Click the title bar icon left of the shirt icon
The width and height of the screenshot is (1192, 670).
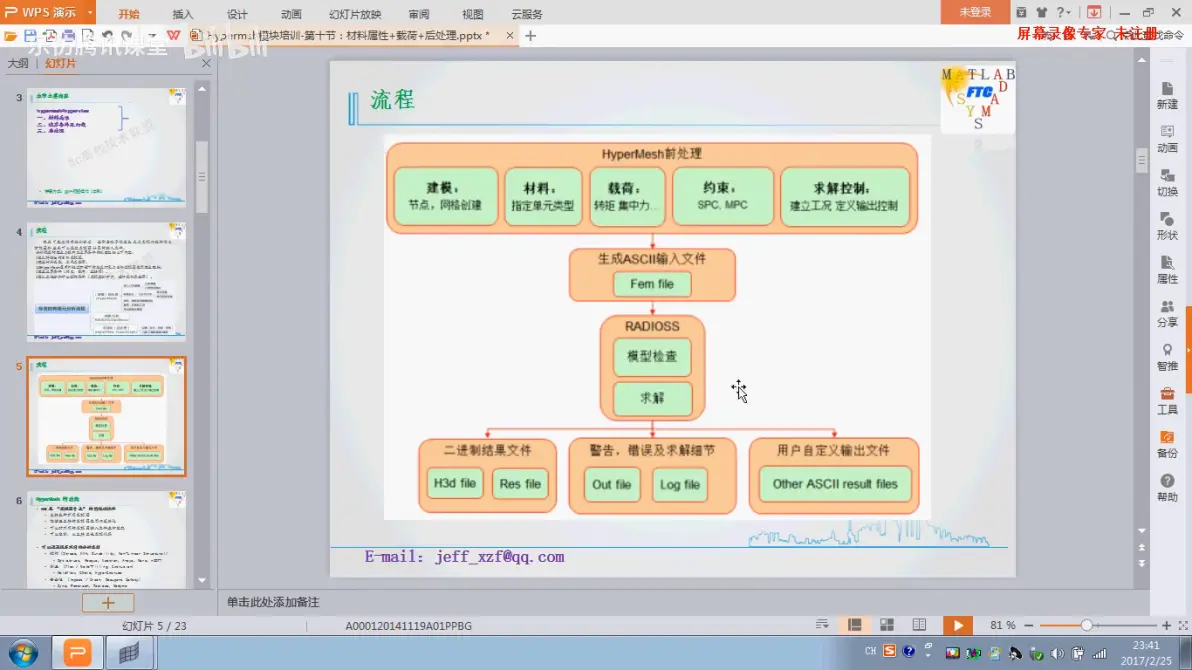[1021, 12]
